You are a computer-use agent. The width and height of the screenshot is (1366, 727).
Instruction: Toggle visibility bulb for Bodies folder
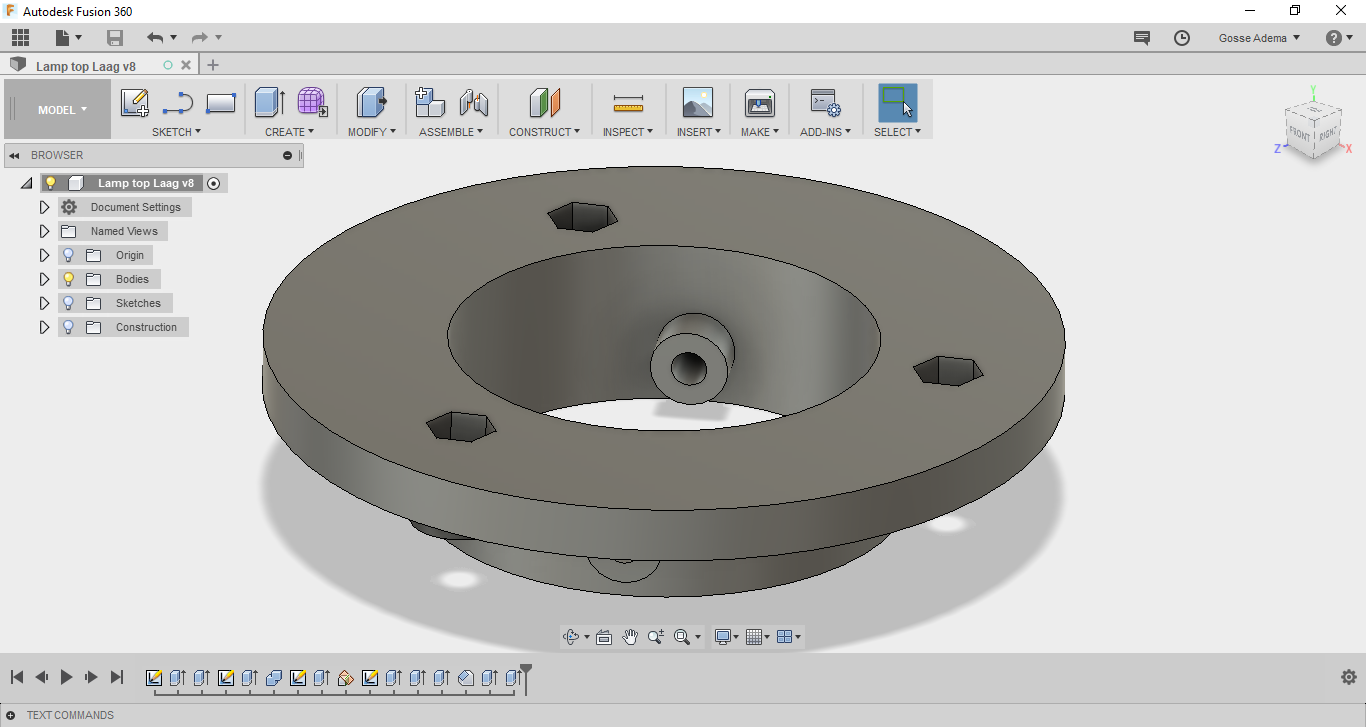(x=69, y=279)
